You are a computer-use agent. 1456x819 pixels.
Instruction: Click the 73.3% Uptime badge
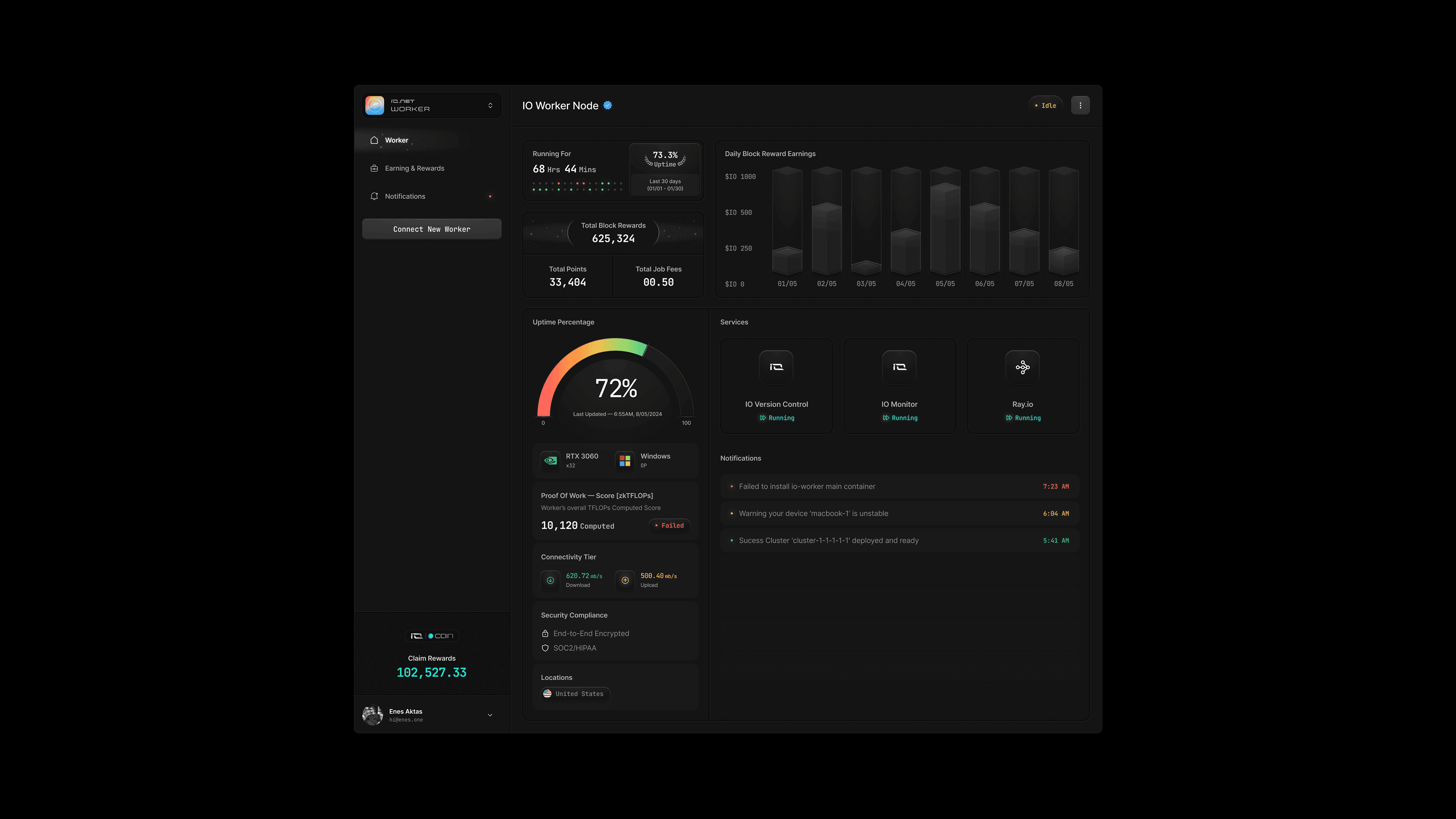click(x=665, y=159)
